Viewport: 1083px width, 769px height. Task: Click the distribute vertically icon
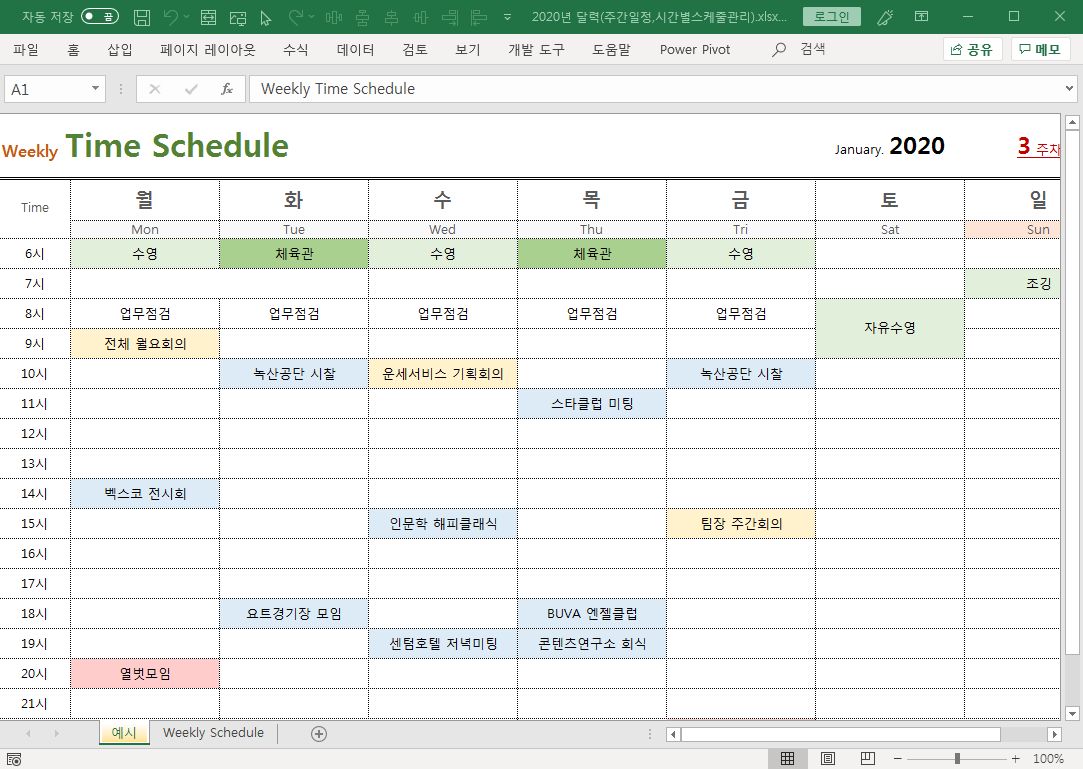point(363,17)
